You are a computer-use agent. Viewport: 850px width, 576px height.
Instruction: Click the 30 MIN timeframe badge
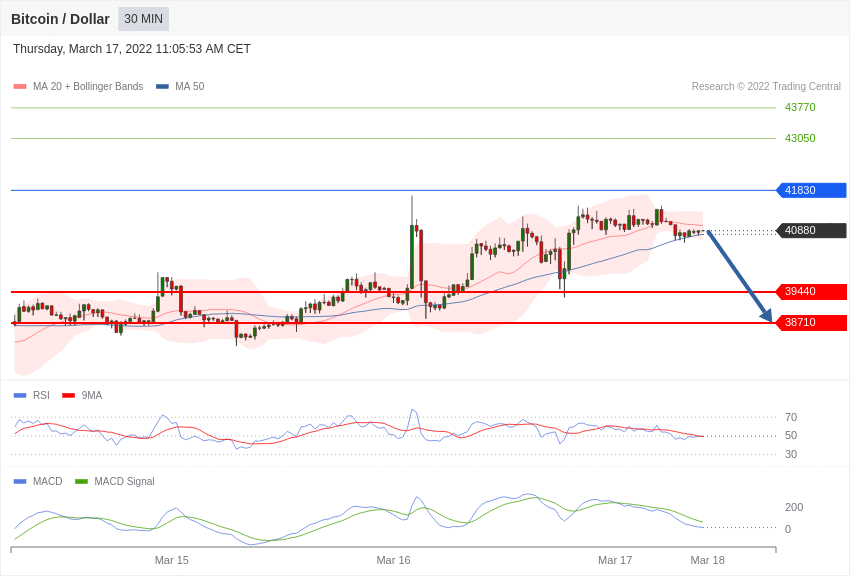coord(144,19)
